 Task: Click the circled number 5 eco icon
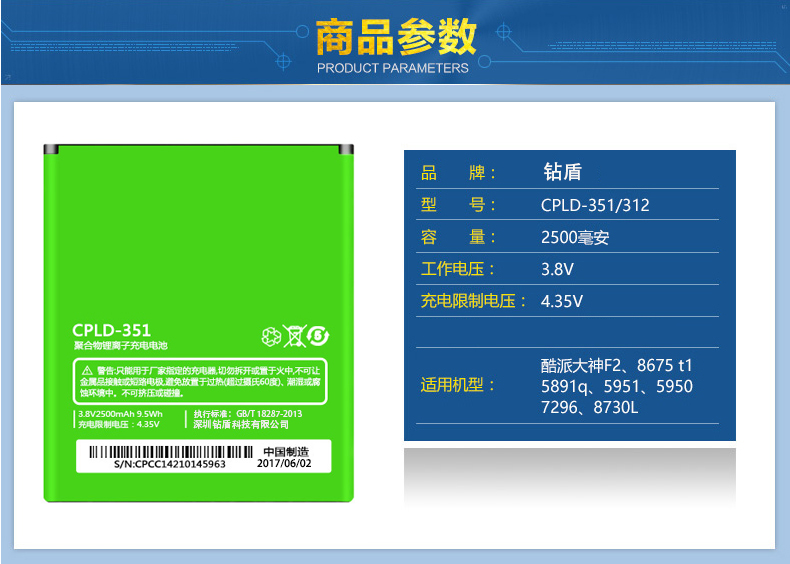click(x=316, y=336)
